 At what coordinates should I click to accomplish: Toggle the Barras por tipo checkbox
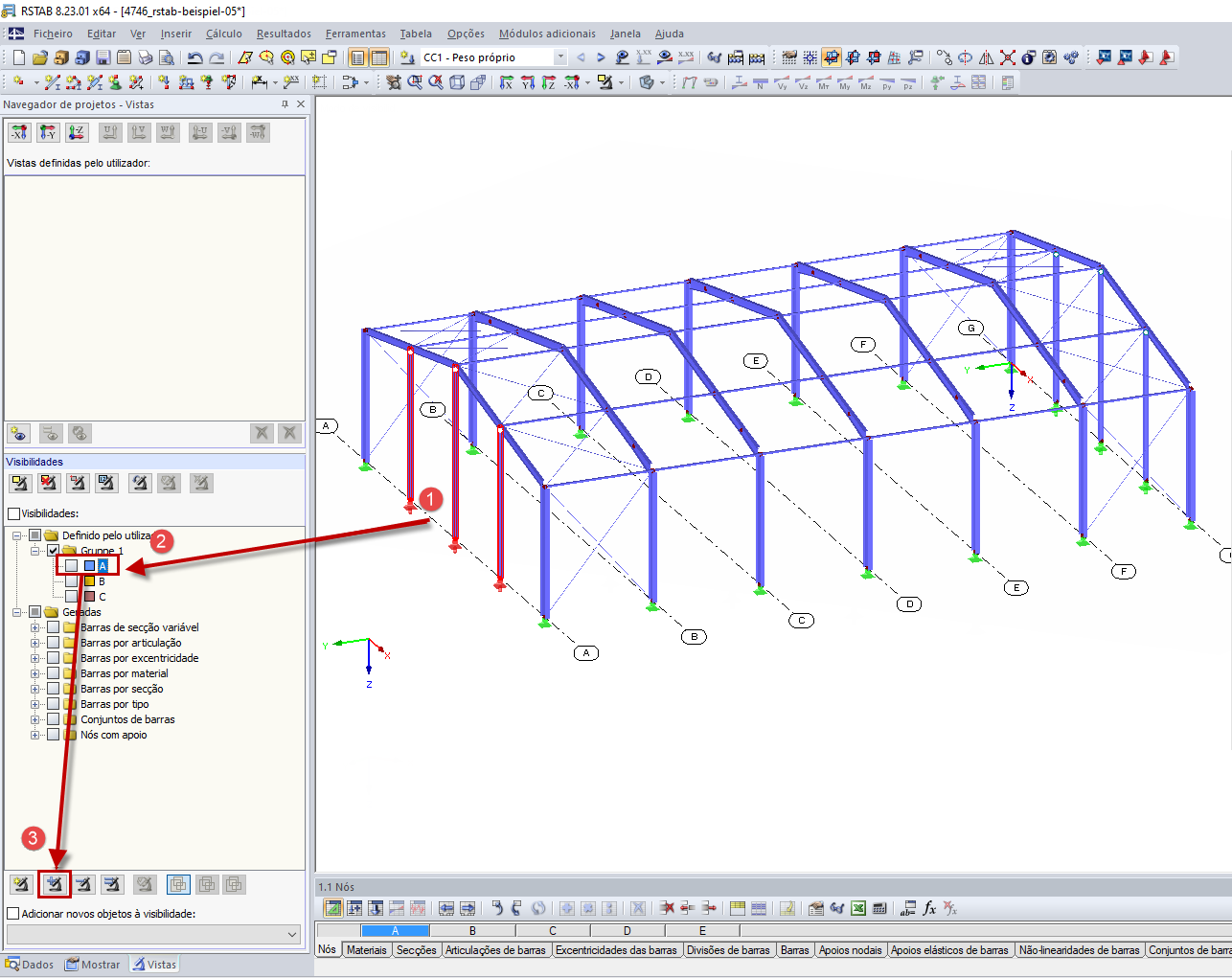pos(53,704)
